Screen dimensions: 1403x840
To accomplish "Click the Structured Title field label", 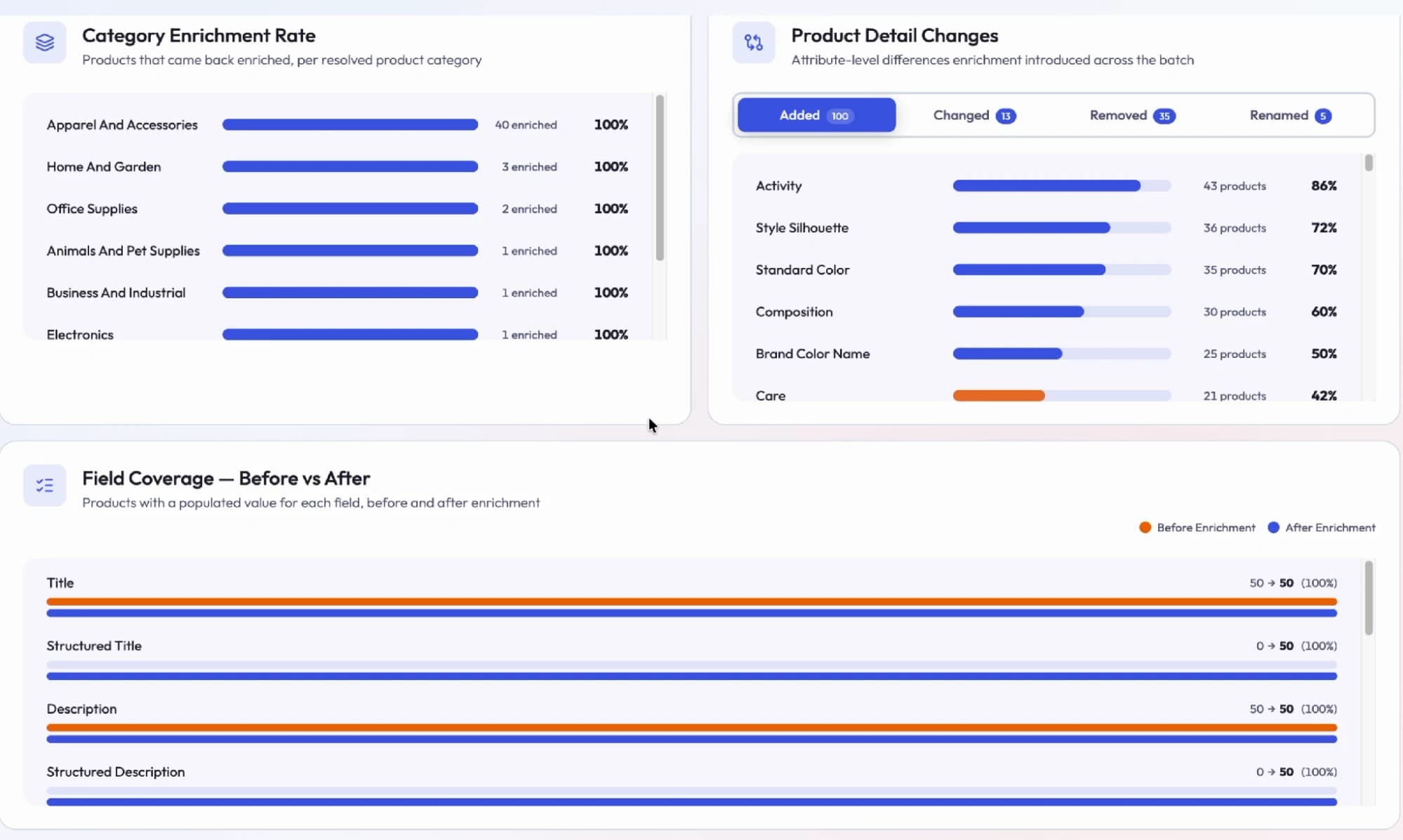I will [x=94, y=646].
